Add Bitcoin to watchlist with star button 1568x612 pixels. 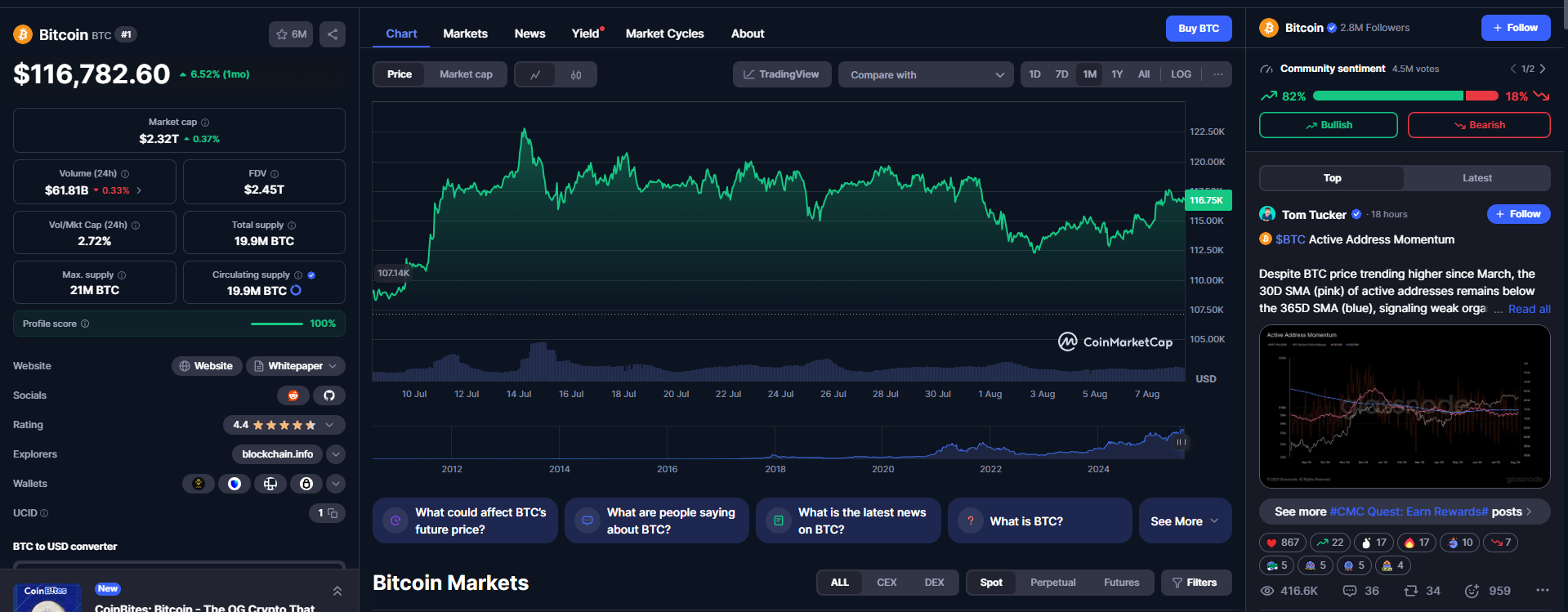291,34
